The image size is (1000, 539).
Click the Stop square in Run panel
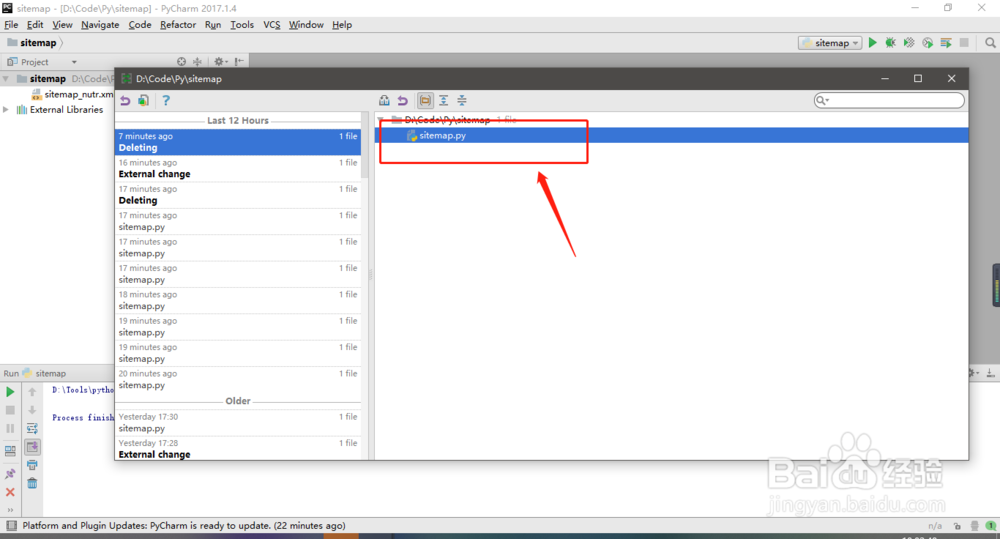(x=10, y=410)
